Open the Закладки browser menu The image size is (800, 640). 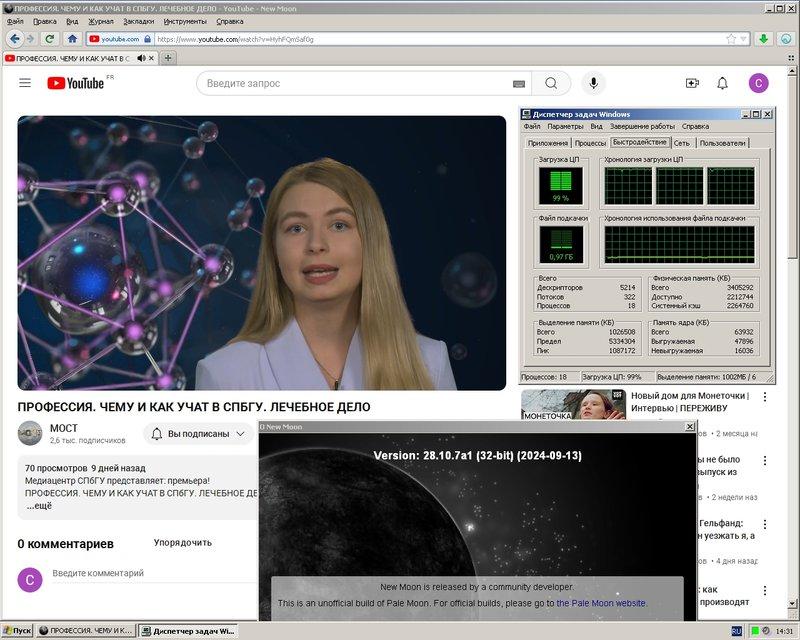pos(138,21)
